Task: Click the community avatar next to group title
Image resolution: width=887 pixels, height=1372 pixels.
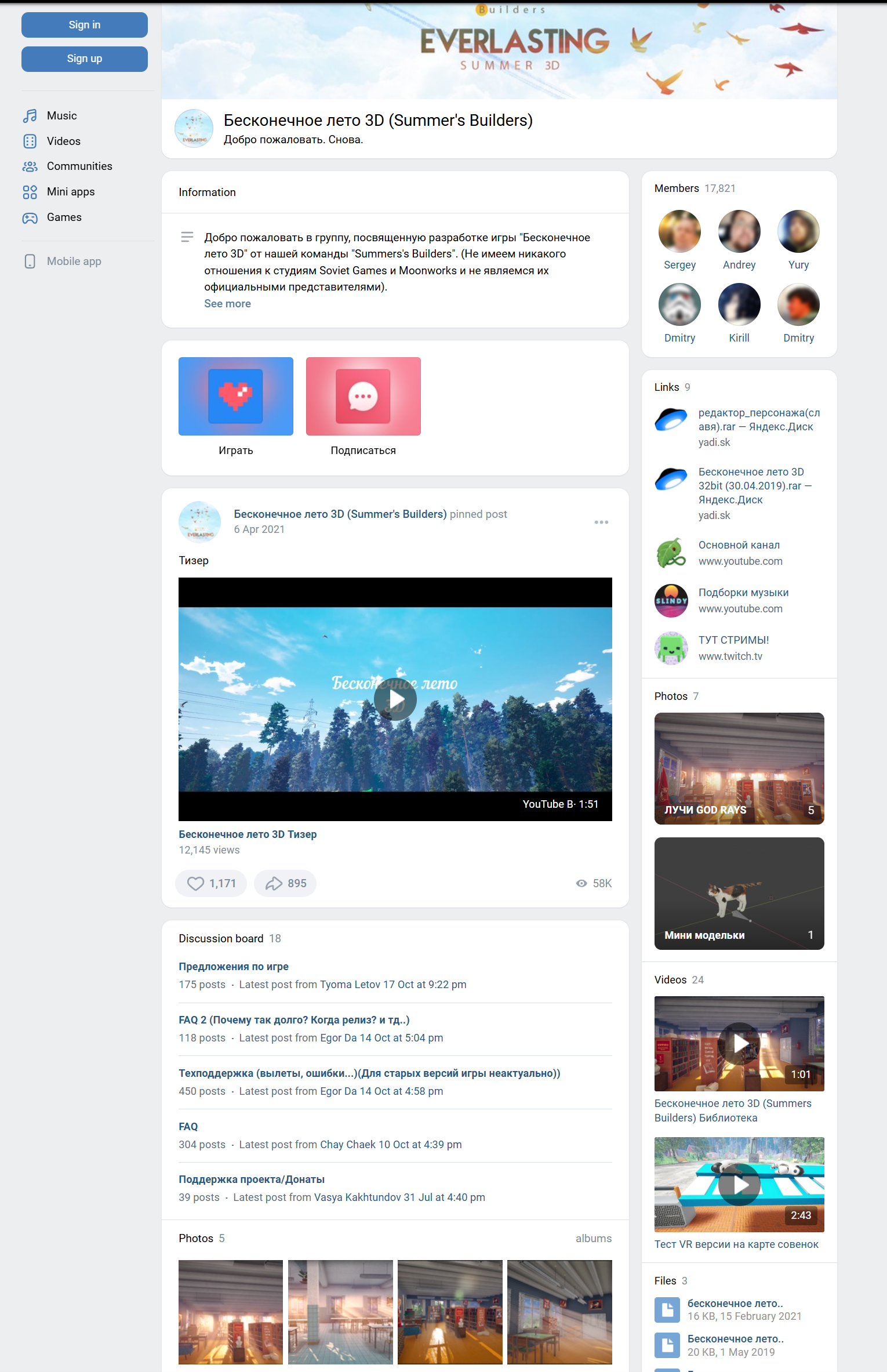Action: (x=194, y=128)
